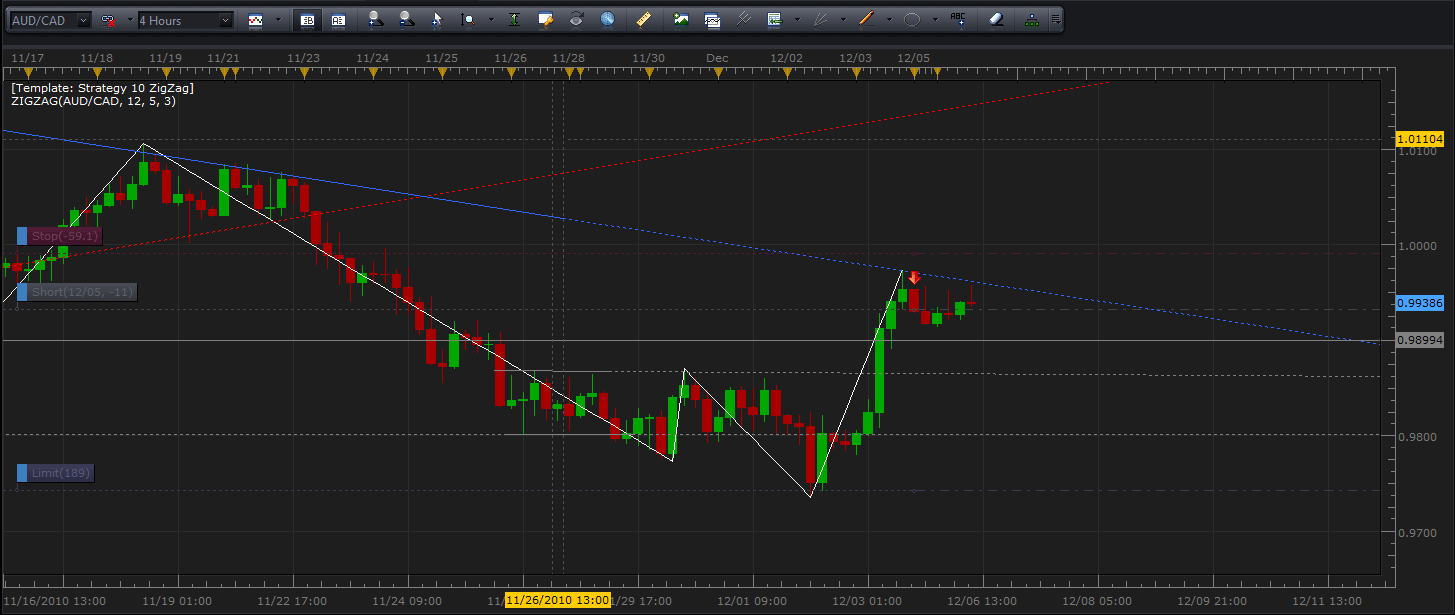Select the pencil line drawing tool

[866, 19]
